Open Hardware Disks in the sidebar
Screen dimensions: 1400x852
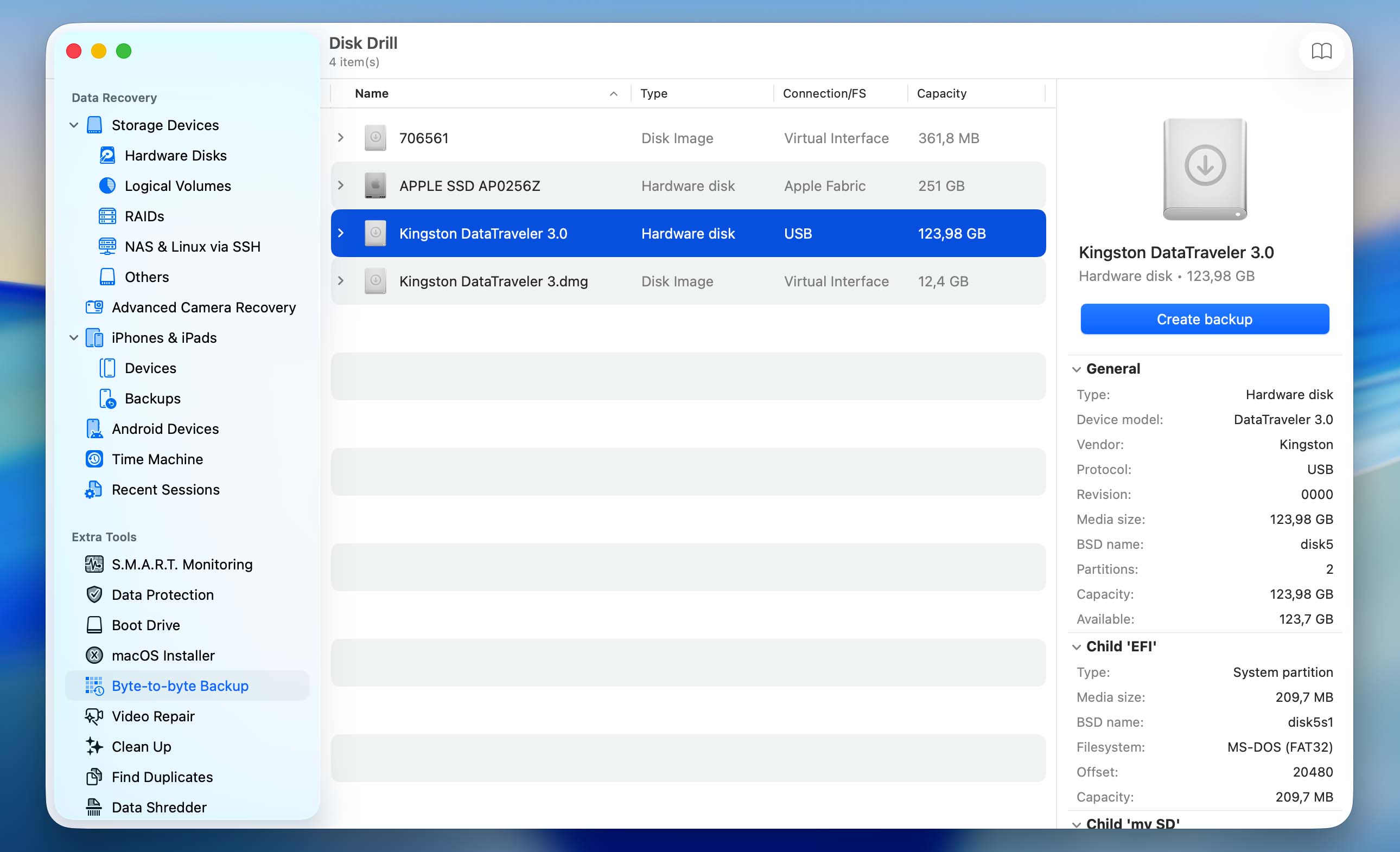click(x=176, y=155)
